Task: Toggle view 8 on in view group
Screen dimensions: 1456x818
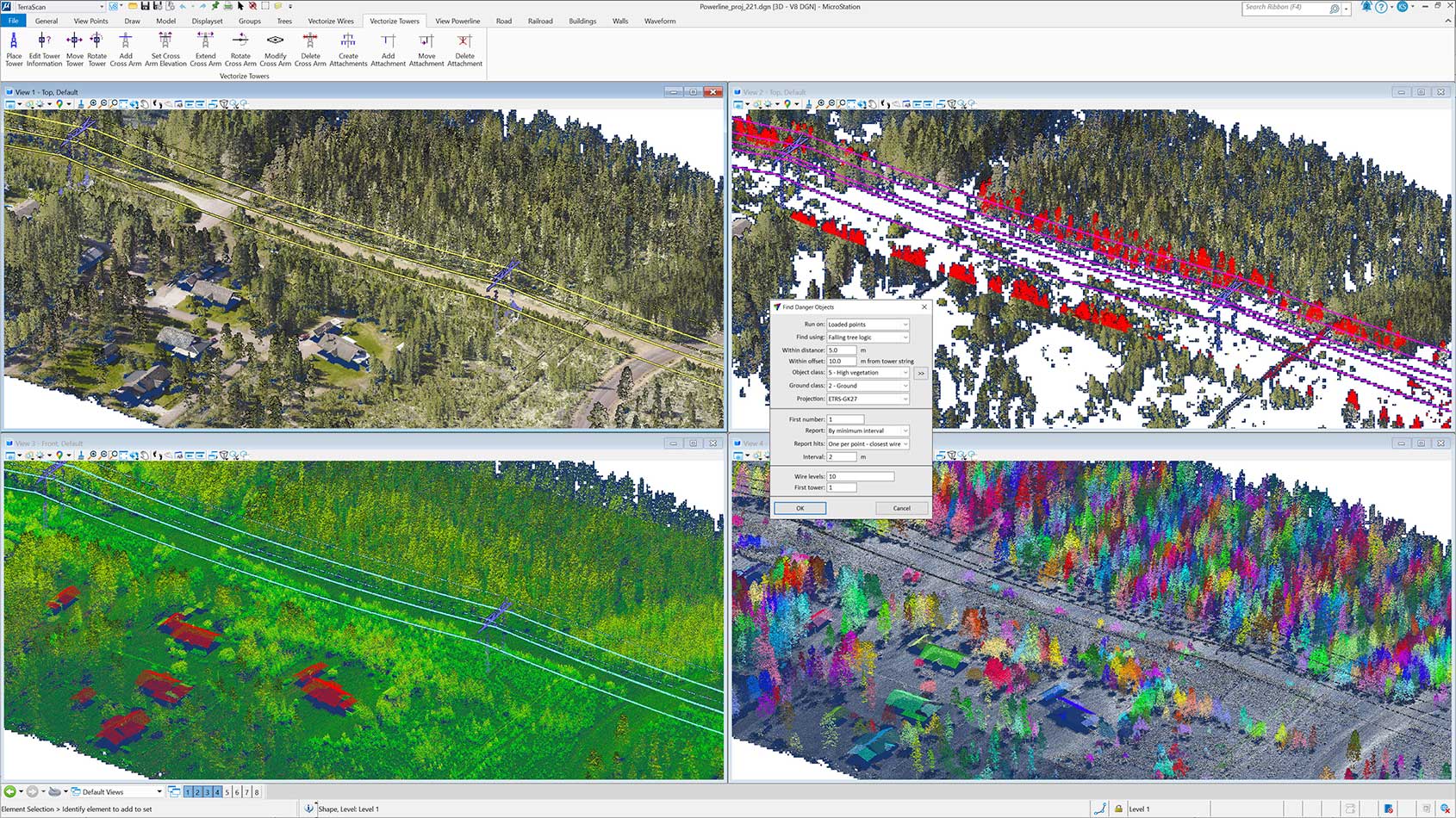Action: click(x=257, y=792)
